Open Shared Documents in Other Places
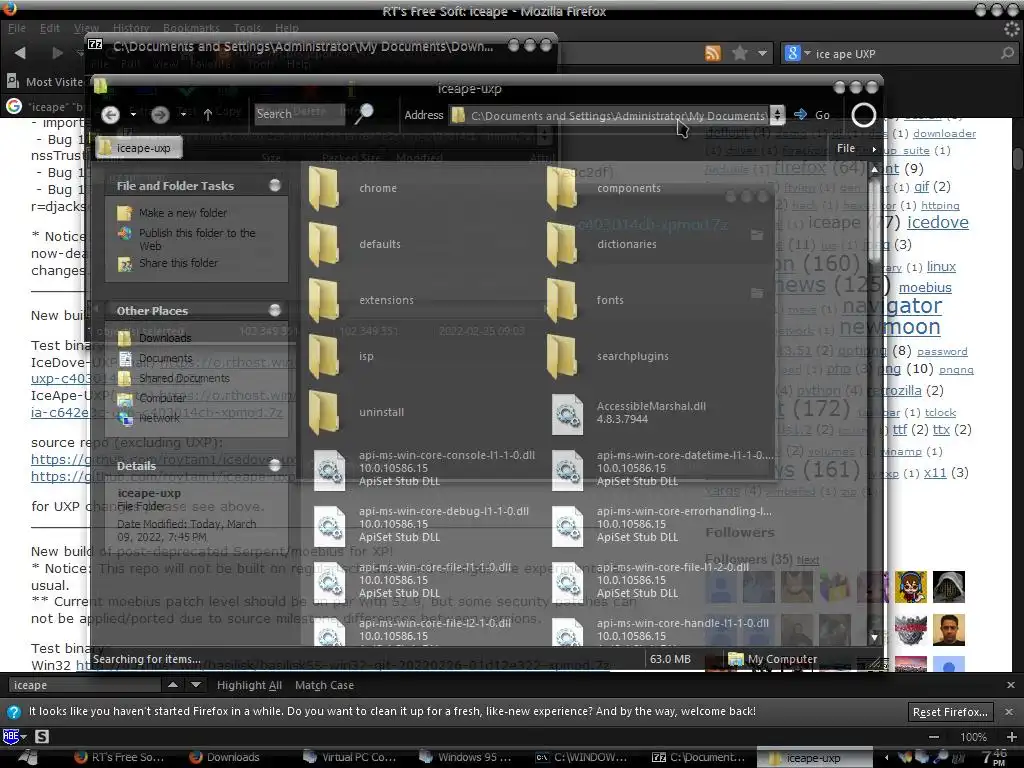The width and height of the screenshot is (1024, 768). pos(184,378)
